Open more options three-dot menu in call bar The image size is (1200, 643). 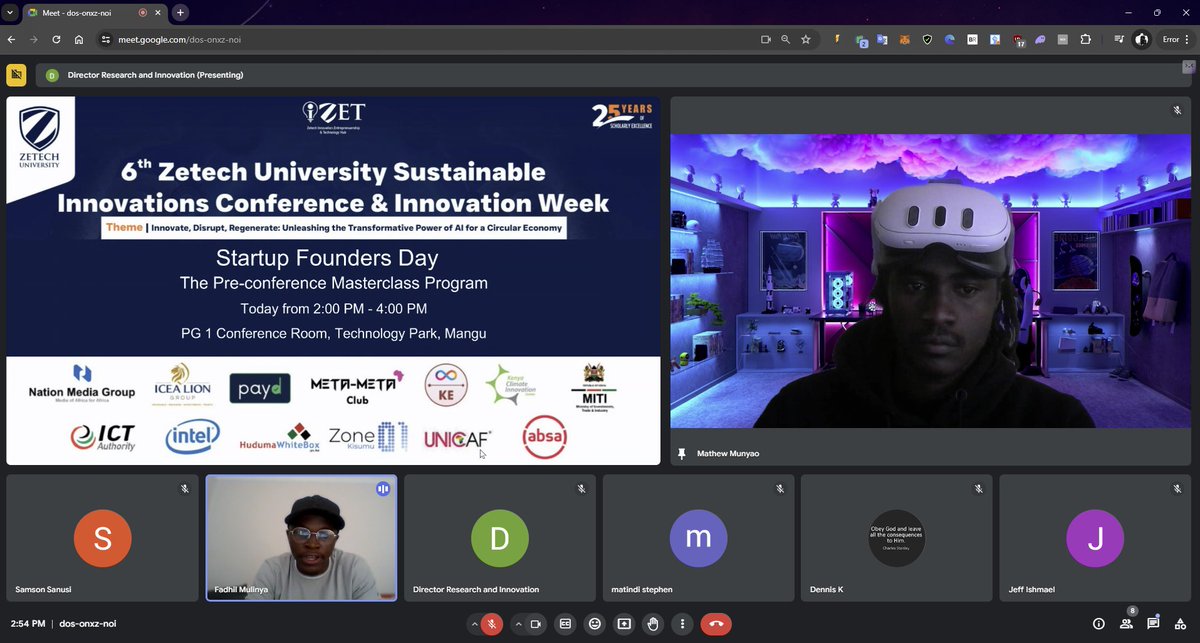click(682, 624)
